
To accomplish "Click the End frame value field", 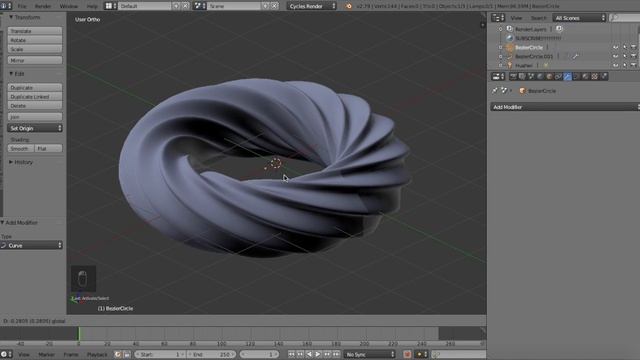I will [x=212, y=354].
